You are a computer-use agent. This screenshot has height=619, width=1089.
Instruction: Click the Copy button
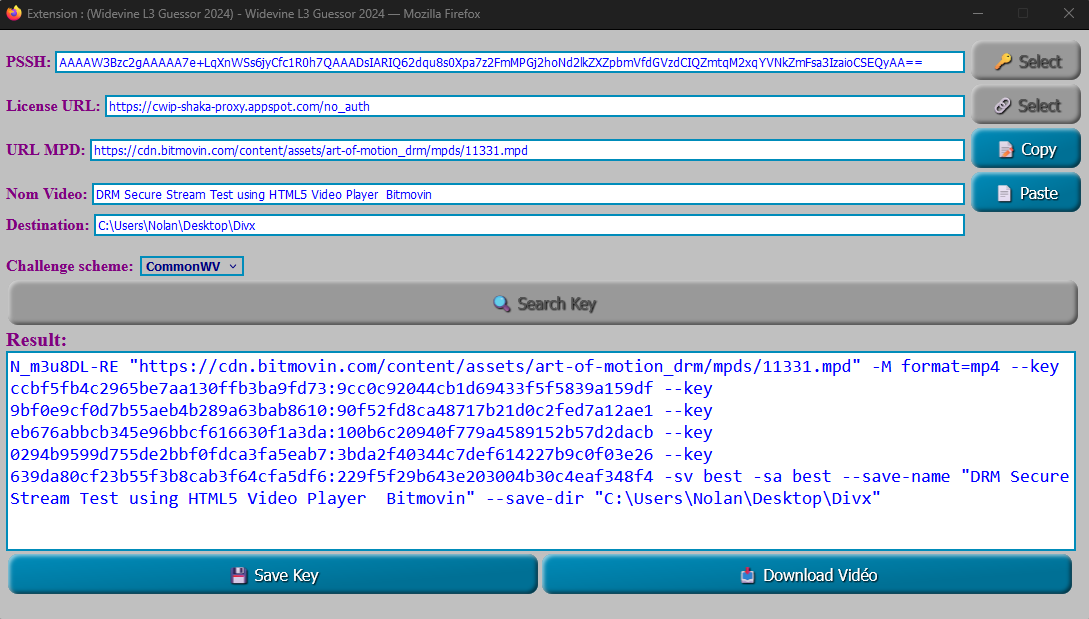1026,149
